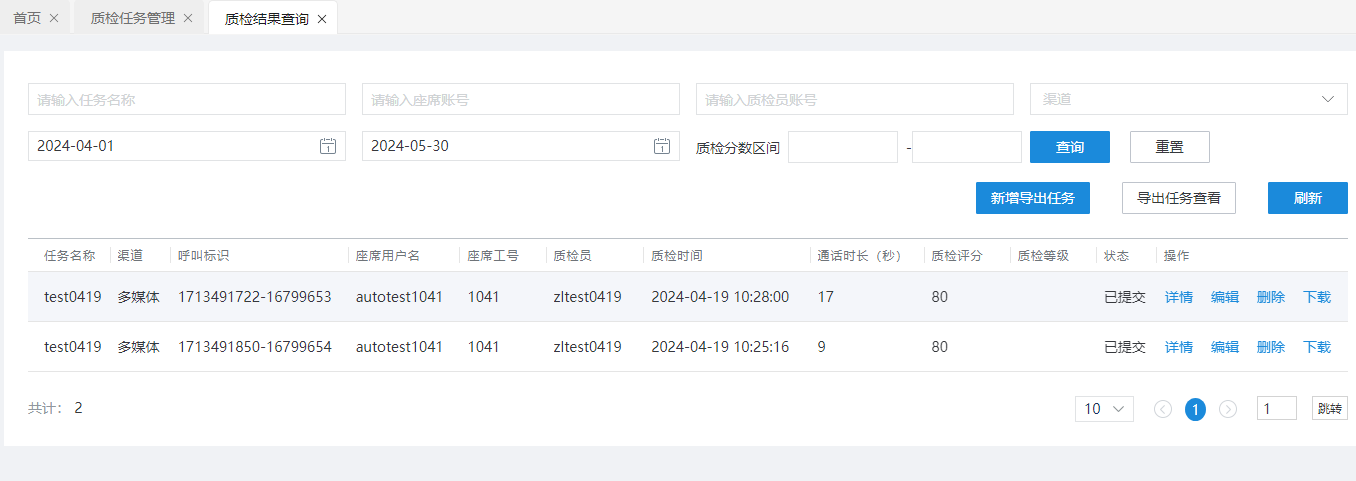Click the 查询 button
1356x481 pixels.
click(x=1070, y=147)
